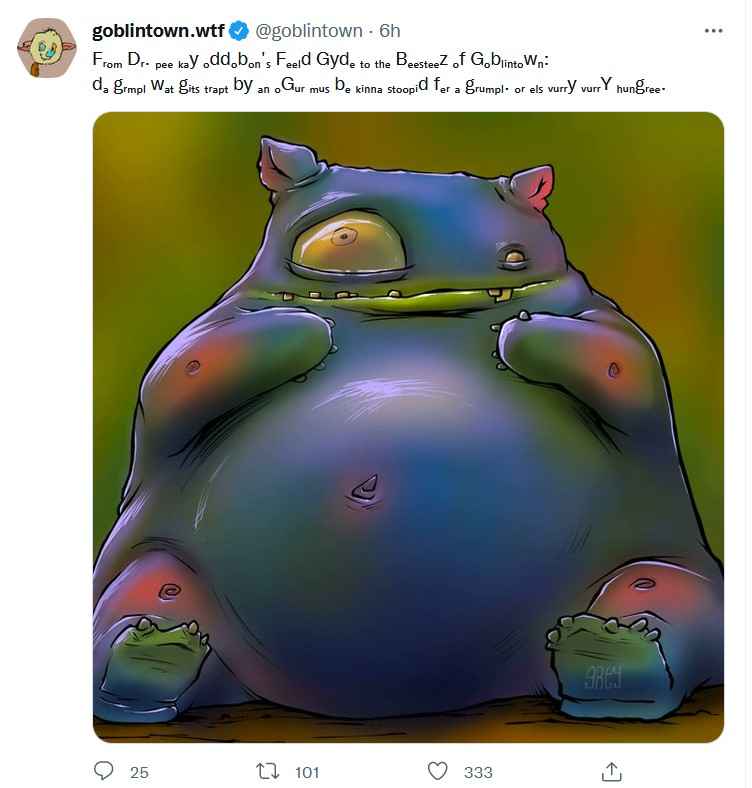Open the share upload icon
Screen dimensions: 752x788
611,771
